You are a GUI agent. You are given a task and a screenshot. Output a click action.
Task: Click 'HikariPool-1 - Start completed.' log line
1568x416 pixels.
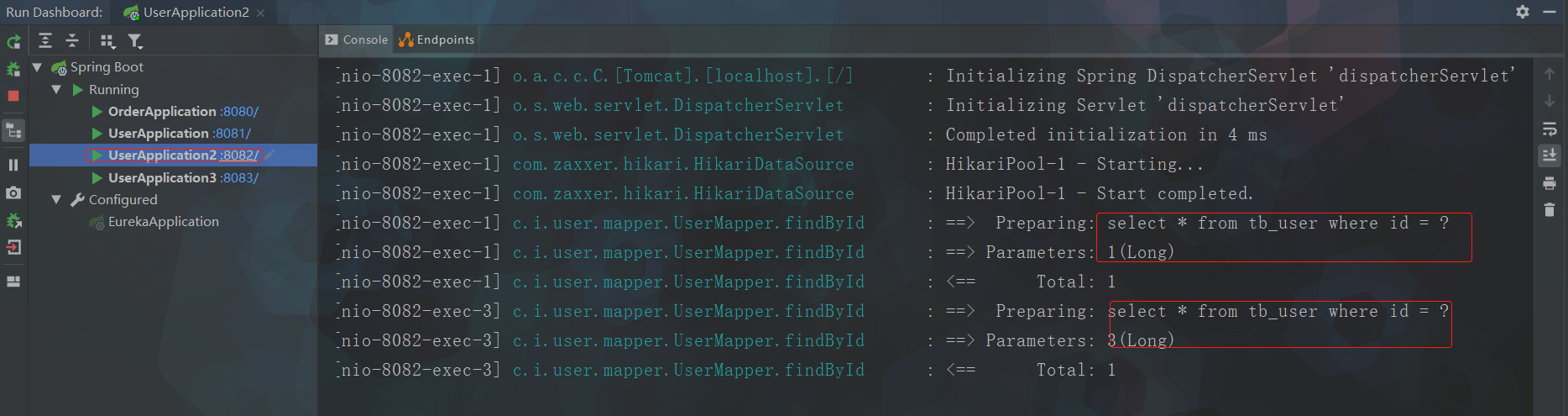pos(1100,194)
